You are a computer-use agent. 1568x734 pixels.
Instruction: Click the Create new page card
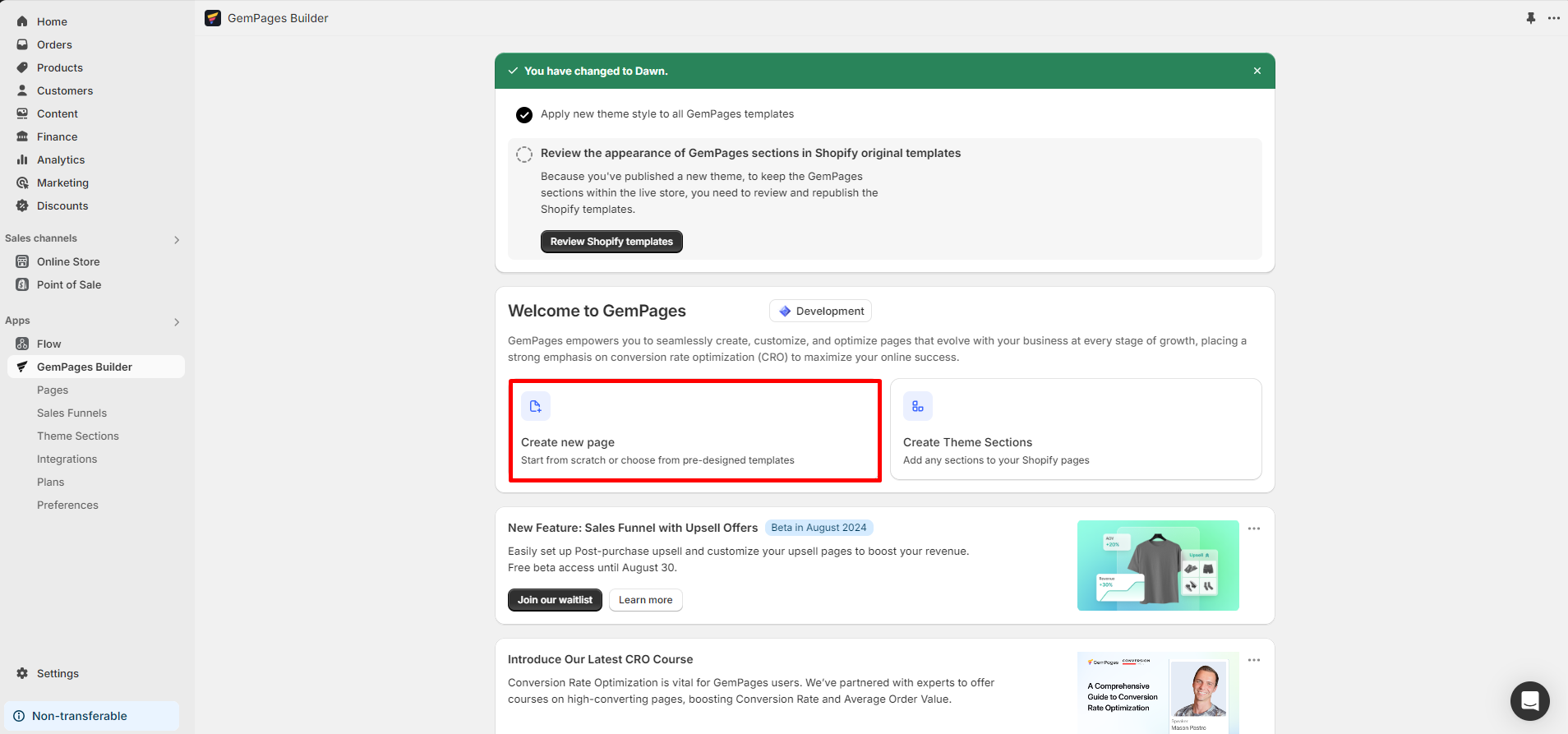[x=695, y=431]
